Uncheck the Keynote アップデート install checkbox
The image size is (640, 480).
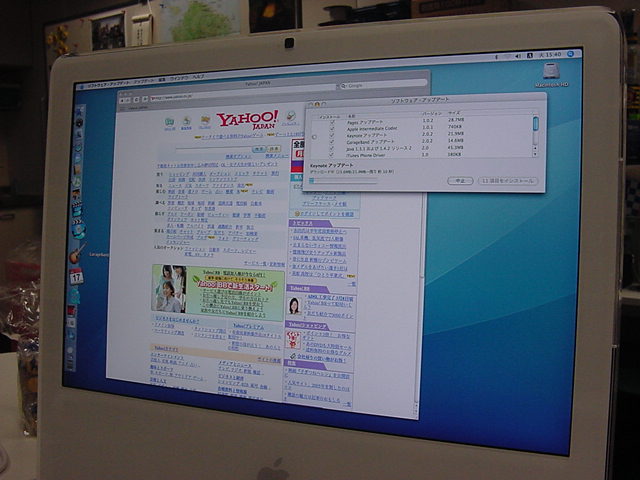332,136
